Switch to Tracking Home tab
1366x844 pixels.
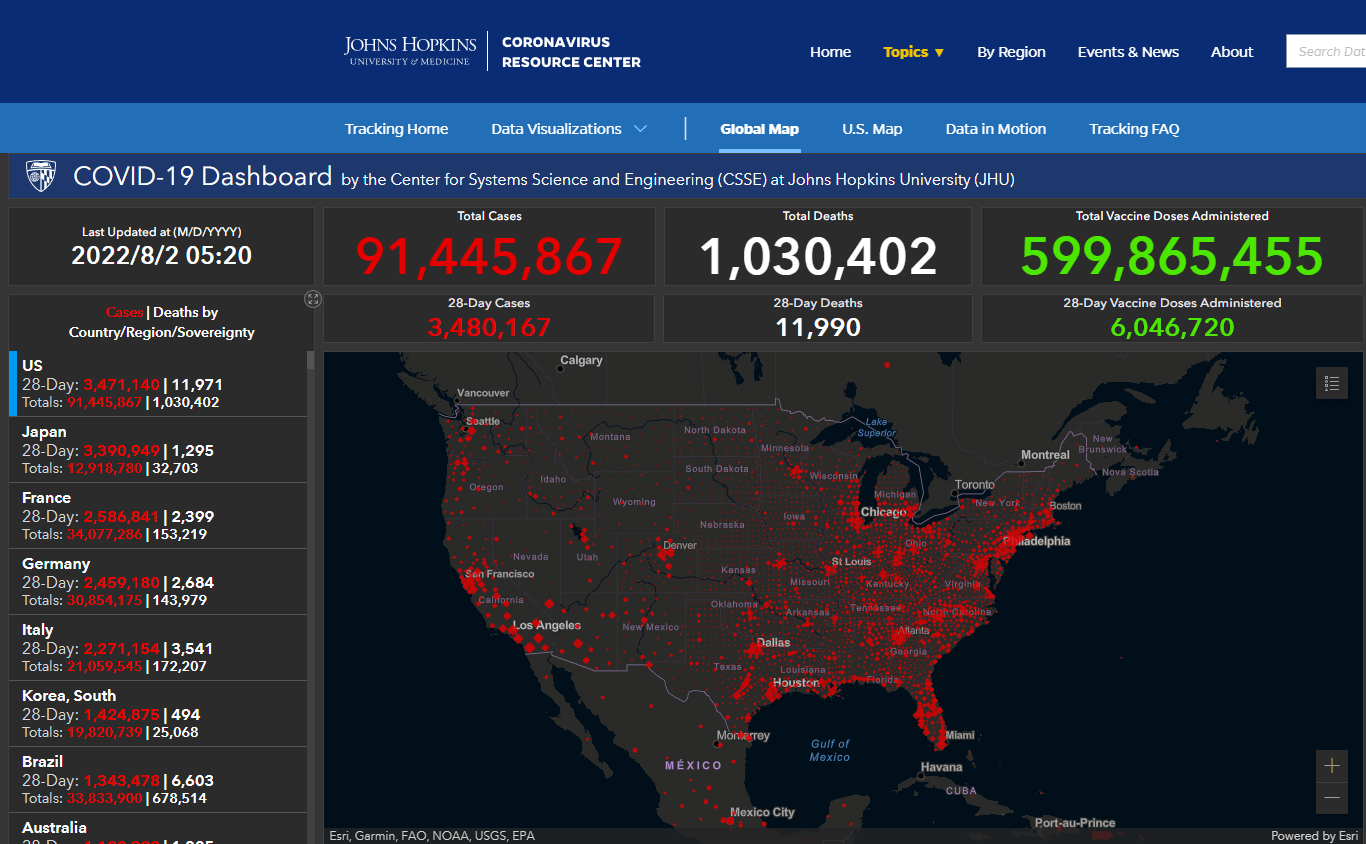pos(396,129)
